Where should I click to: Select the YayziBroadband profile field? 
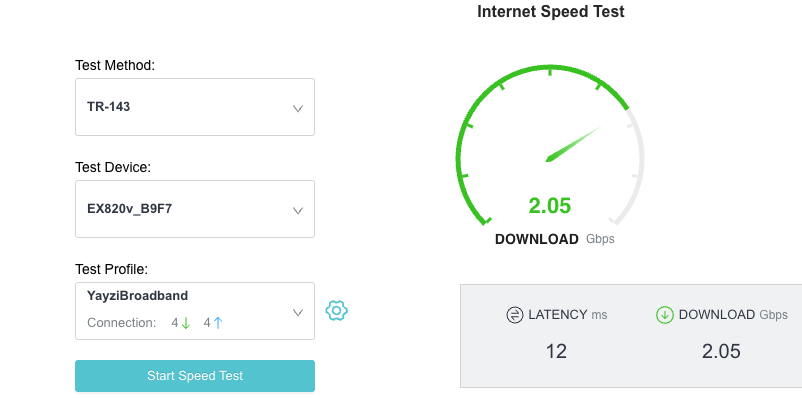tap(195, 311)
